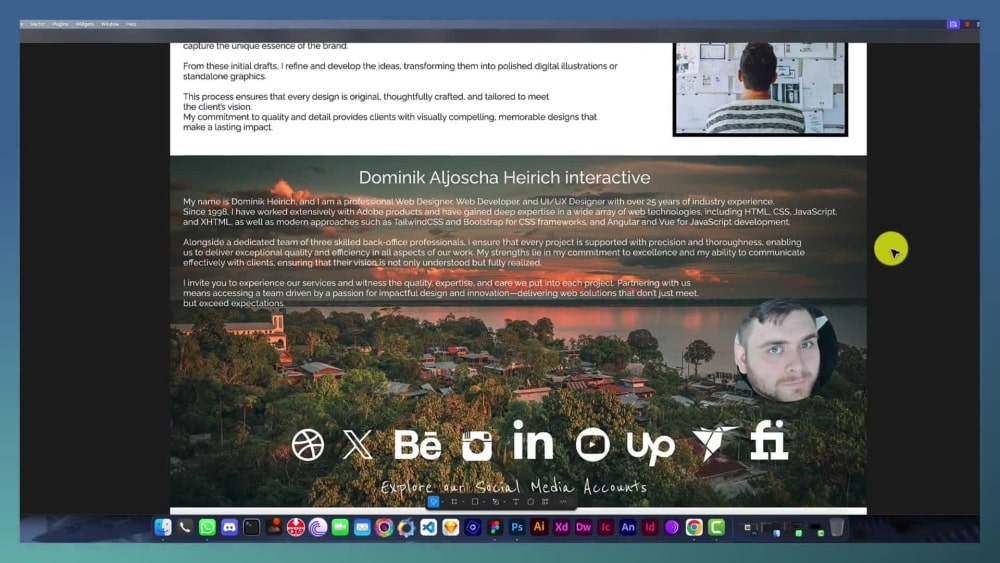1000x563 pixels.
Task: Select paragraph starting 'My name is Dominik Heirich'
Action: coord(510,212)
